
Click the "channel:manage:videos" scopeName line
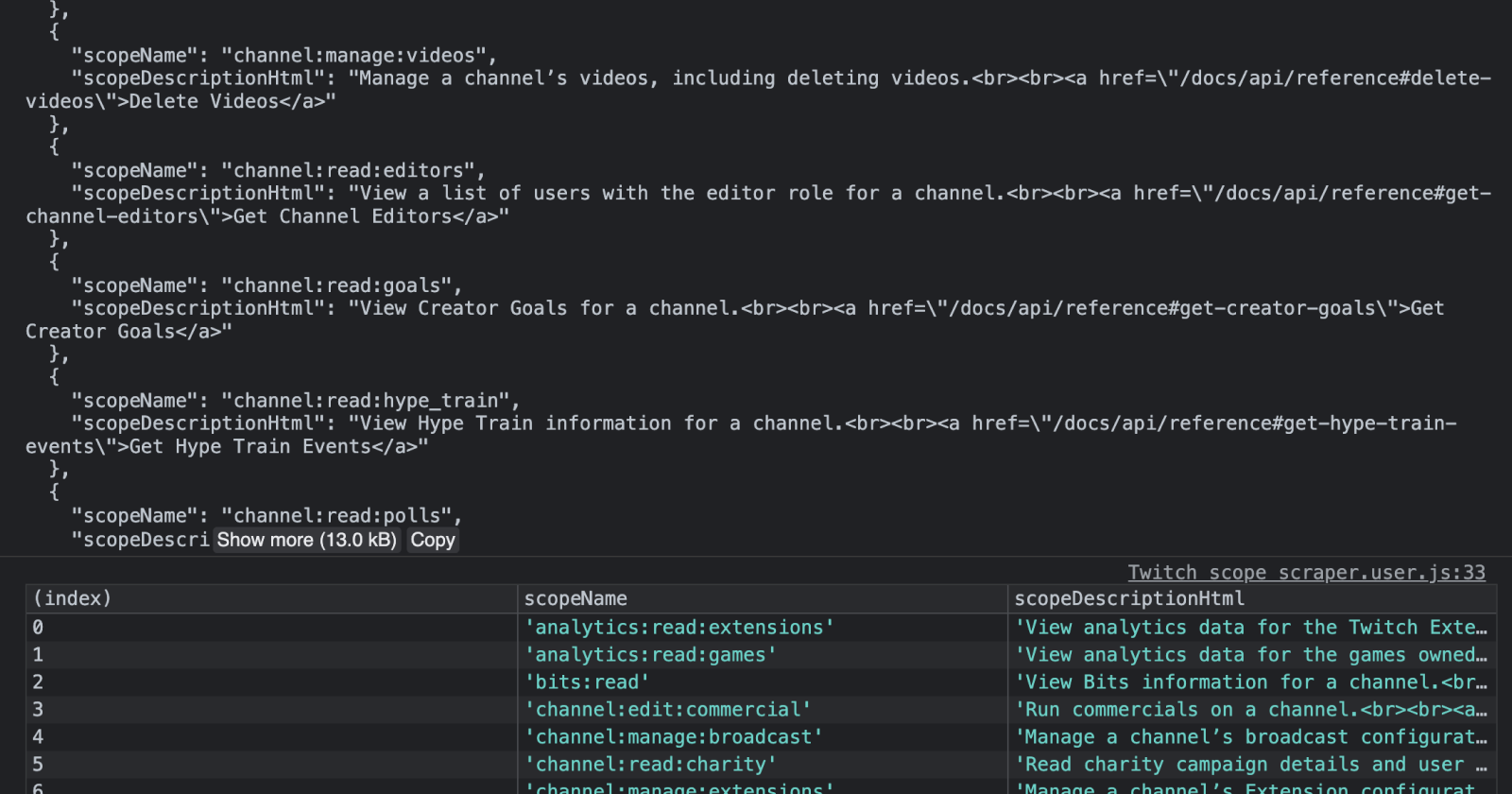click(x=284, y=55)
